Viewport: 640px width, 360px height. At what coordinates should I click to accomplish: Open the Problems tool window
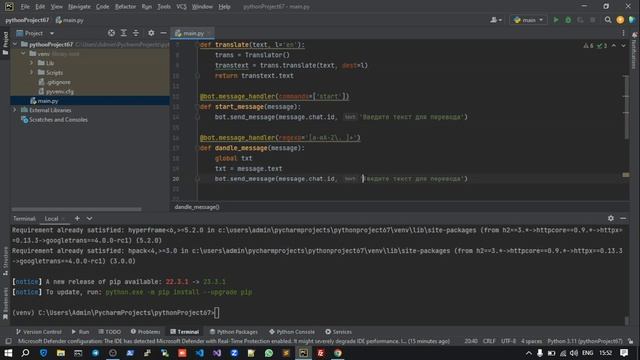click(x=145, y=331)
